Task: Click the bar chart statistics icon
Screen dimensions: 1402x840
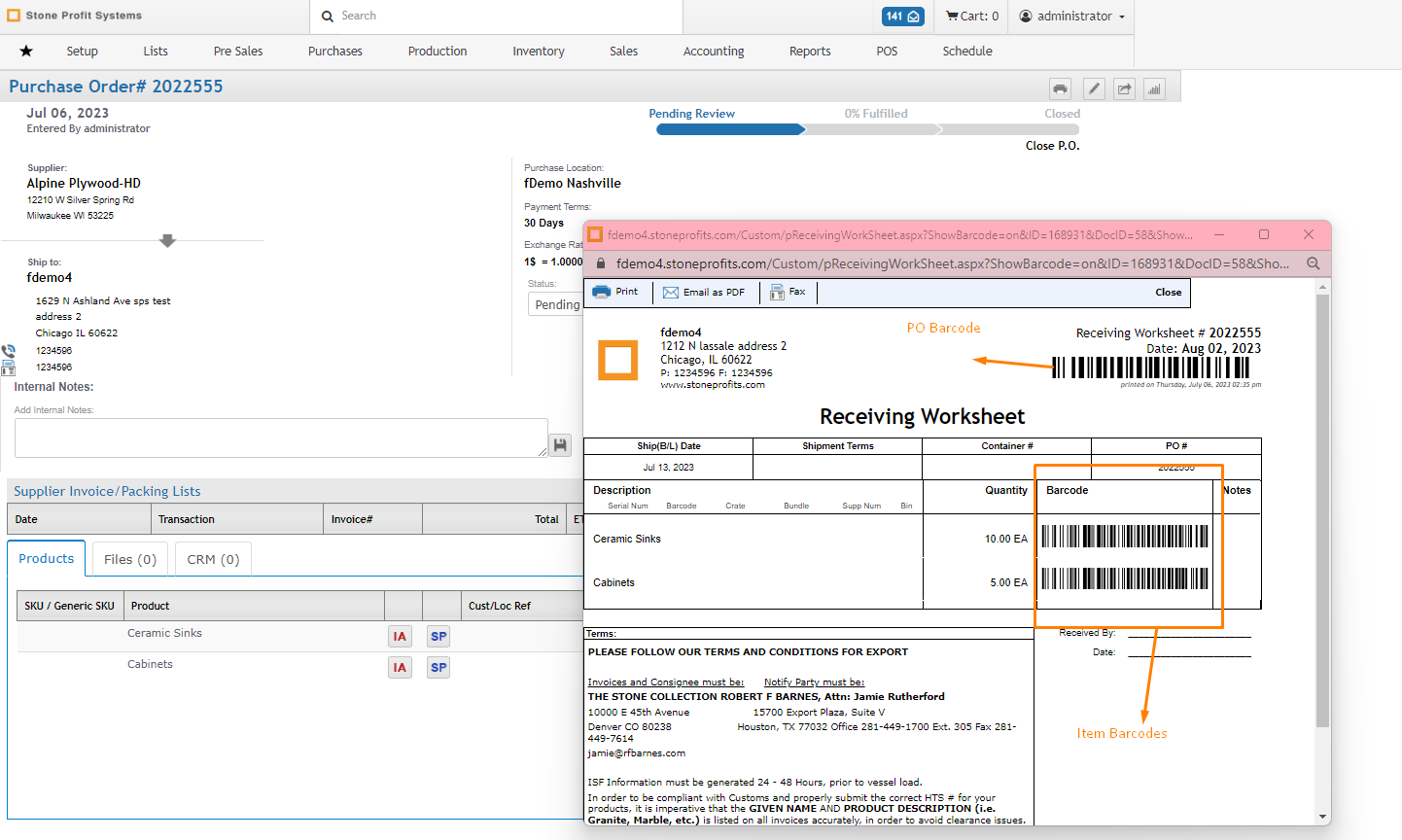Action: [1154, 88]
